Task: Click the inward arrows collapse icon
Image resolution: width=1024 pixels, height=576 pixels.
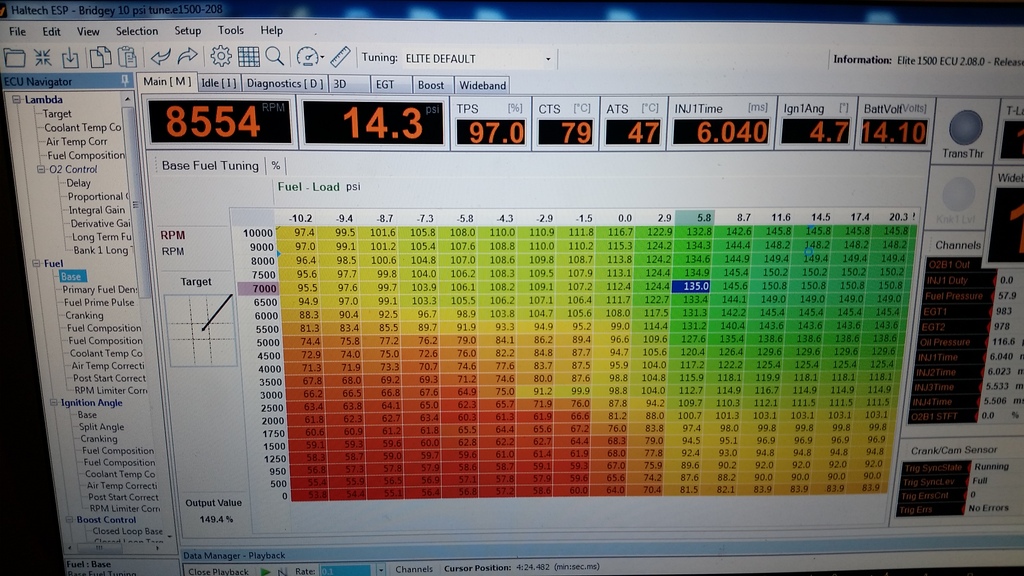Action: pyautogui.click(x=43, y=57)
